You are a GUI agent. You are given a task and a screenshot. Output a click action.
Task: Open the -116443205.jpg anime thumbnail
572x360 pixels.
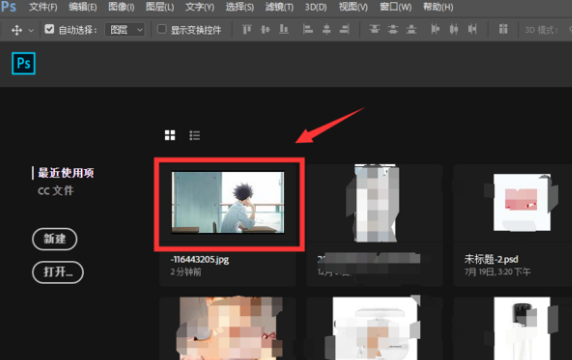coord(228,202)
